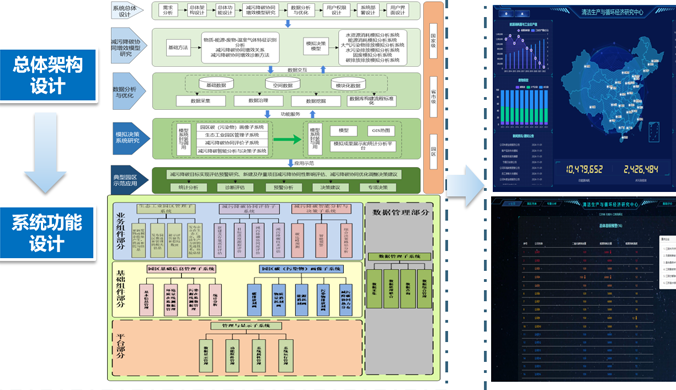This screenshot has height=390, width=676.
Task: Click the 业务组件部分 section label
Action: coord(121,231)
